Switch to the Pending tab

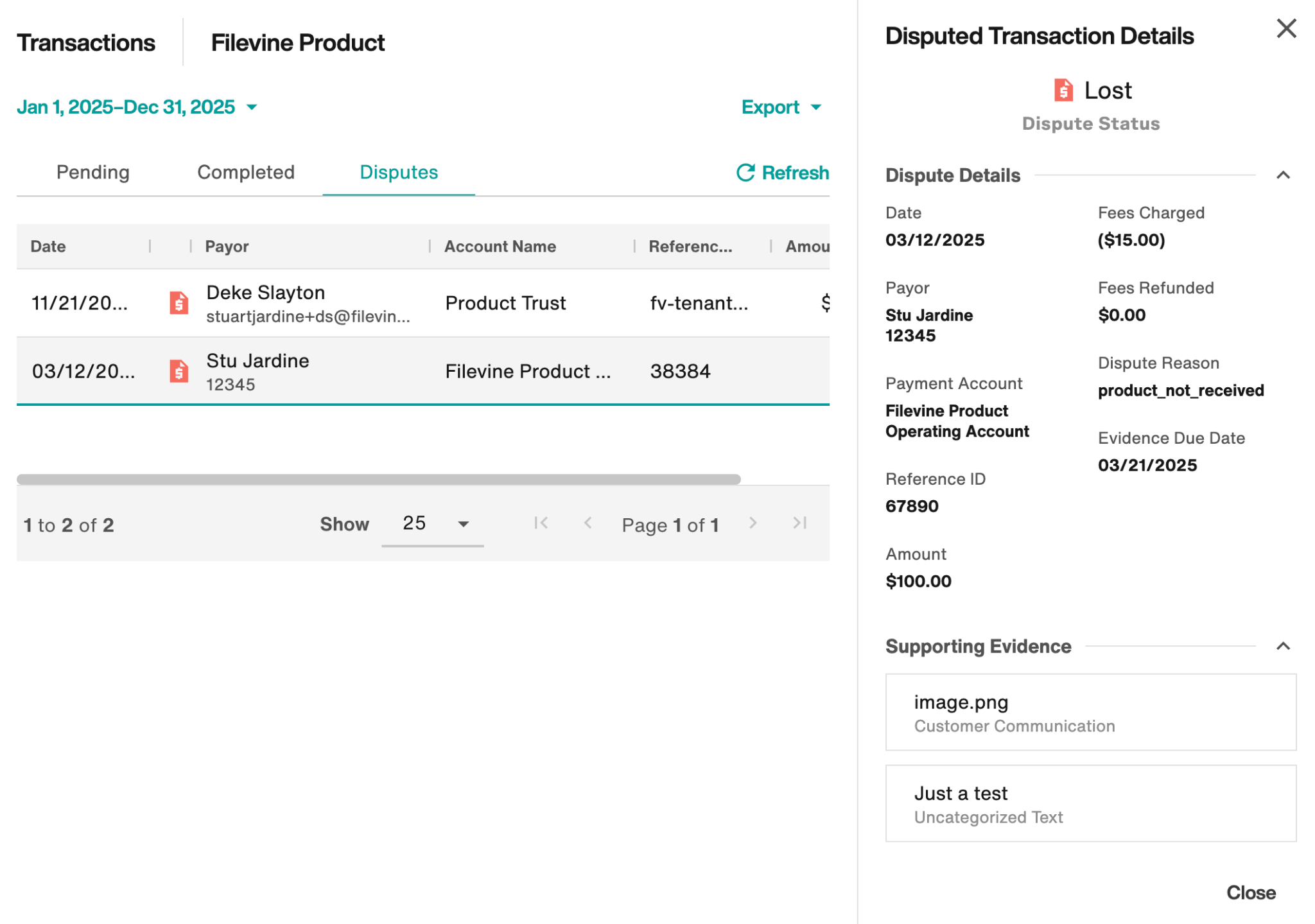pyautogui.click(x=93, y=172)
